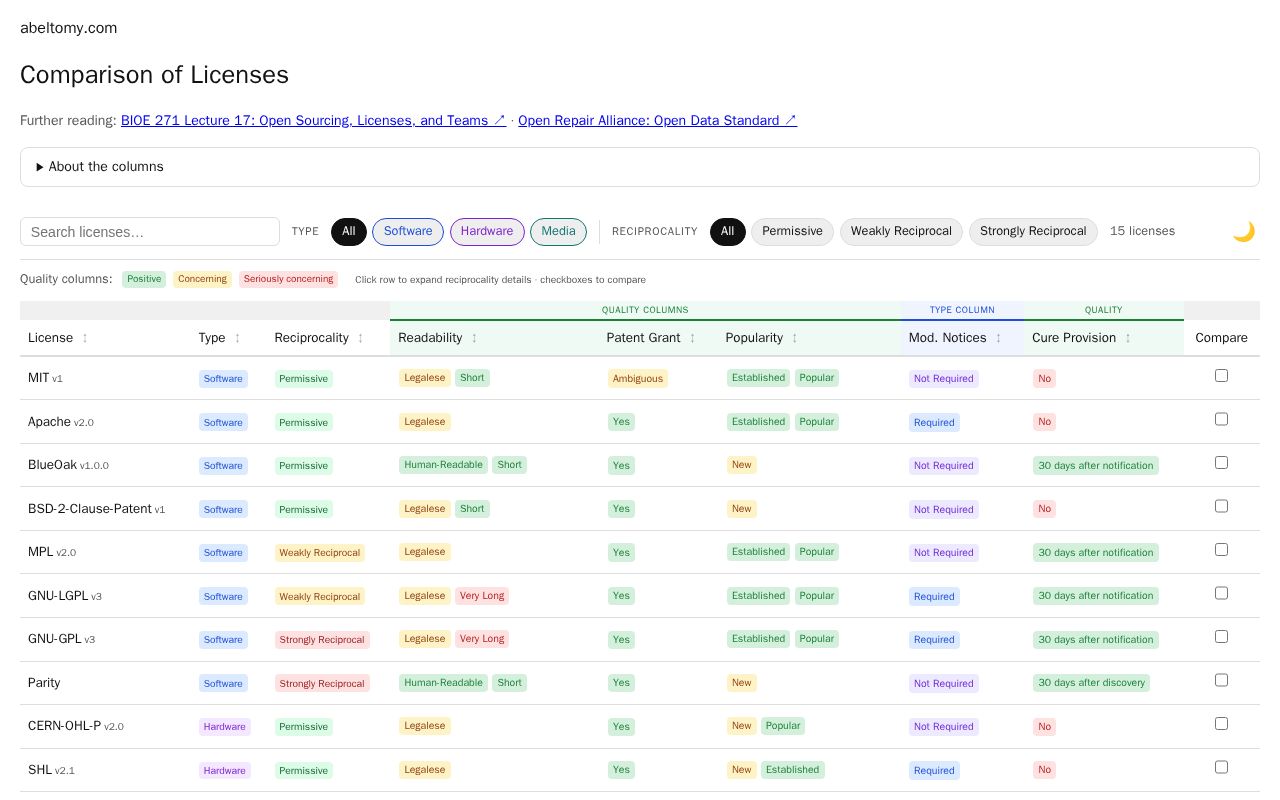Click the abeltomy.com site title
This screenshot has width=1280, height=800.
click(69, 28)
